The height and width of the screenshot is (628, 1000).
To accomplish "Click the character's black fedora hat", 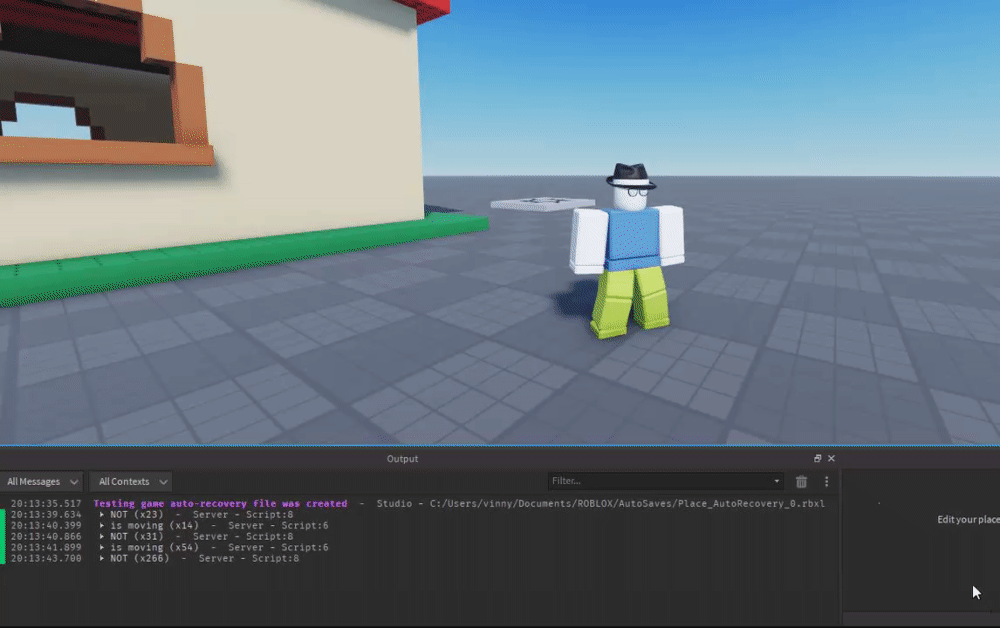I will (x=630, y=175).
